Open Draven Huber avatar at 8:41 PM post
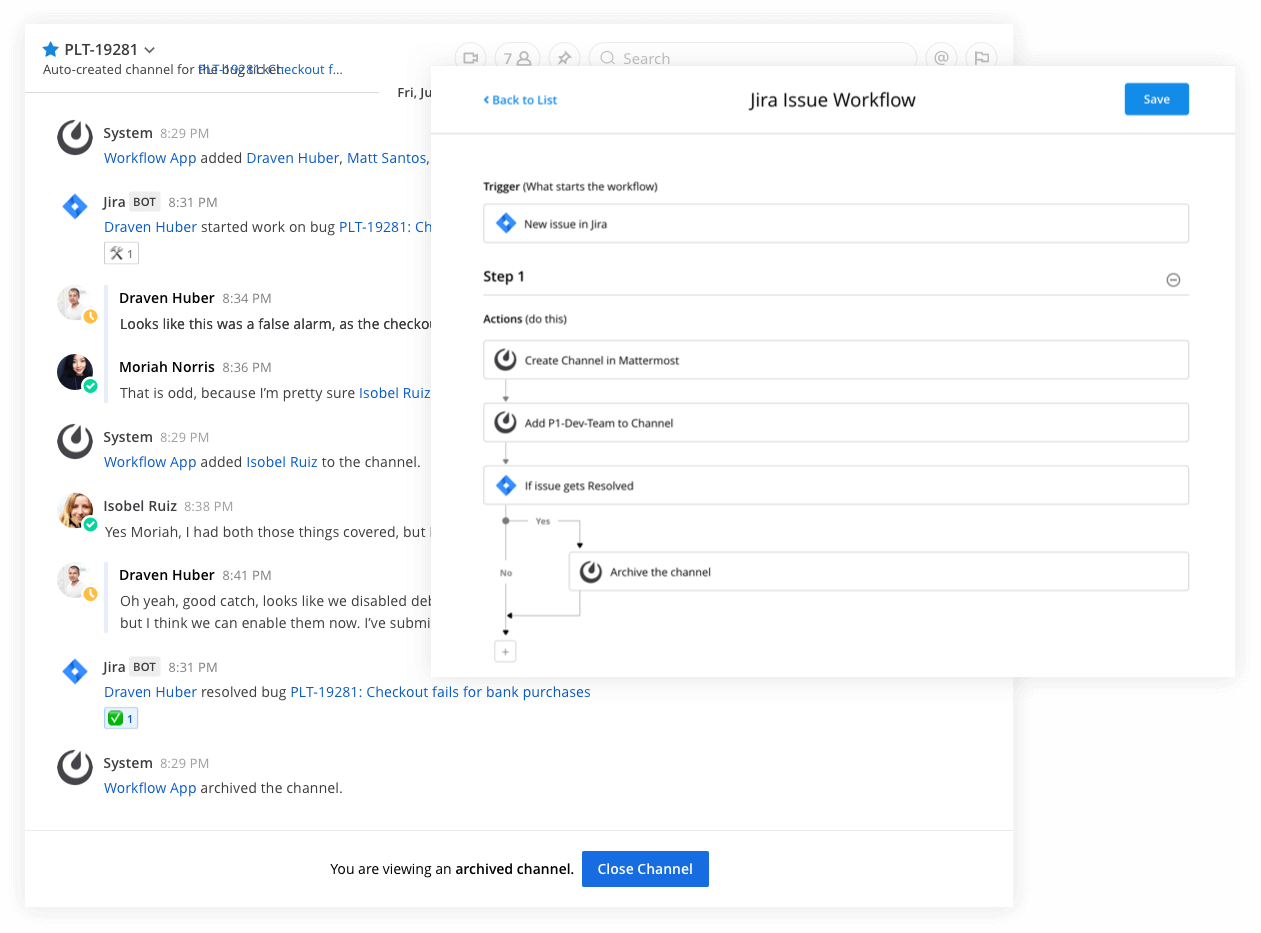 point(75,580)
